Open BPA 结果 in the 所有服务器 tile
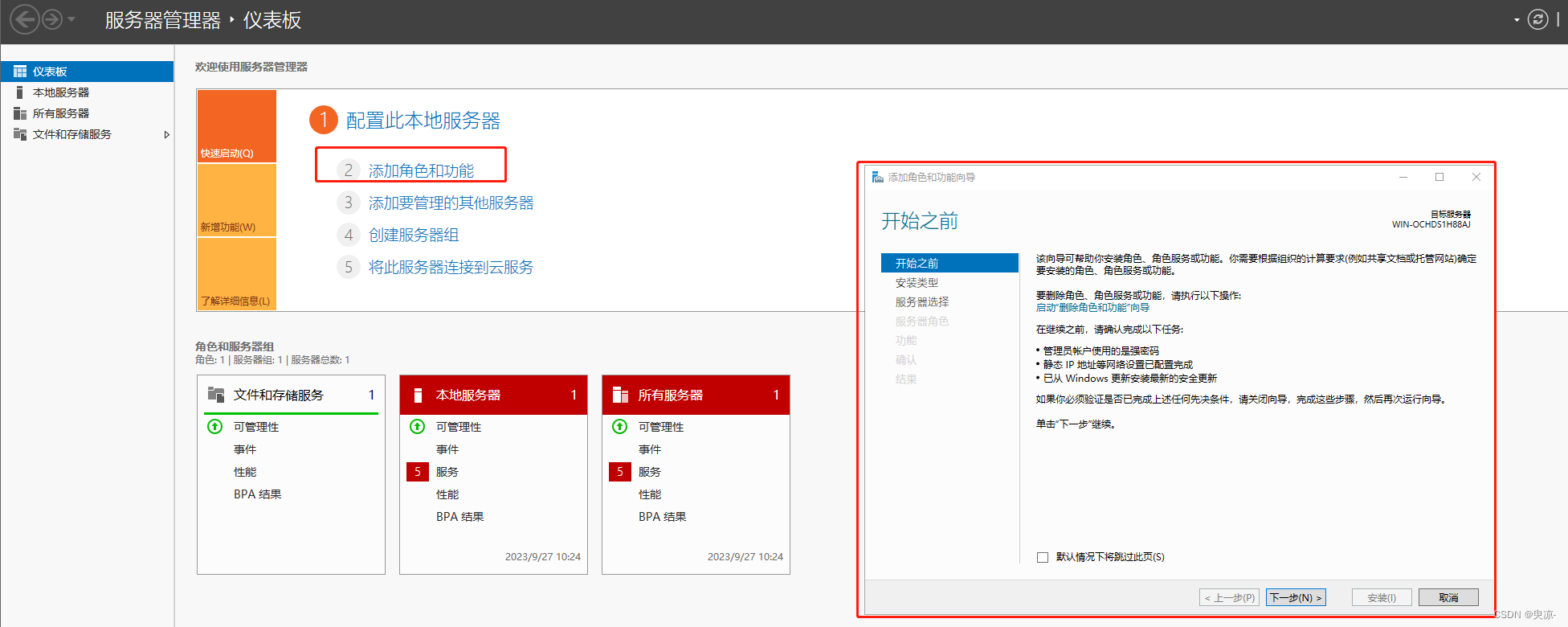1568x627 pixels. click(x=663, y=517)
